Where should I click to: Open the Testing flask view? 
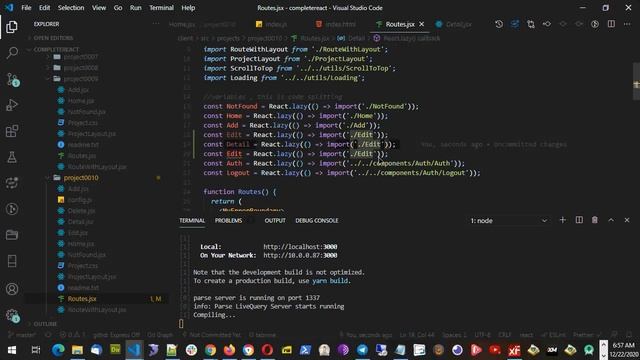(x=12, y=157)
